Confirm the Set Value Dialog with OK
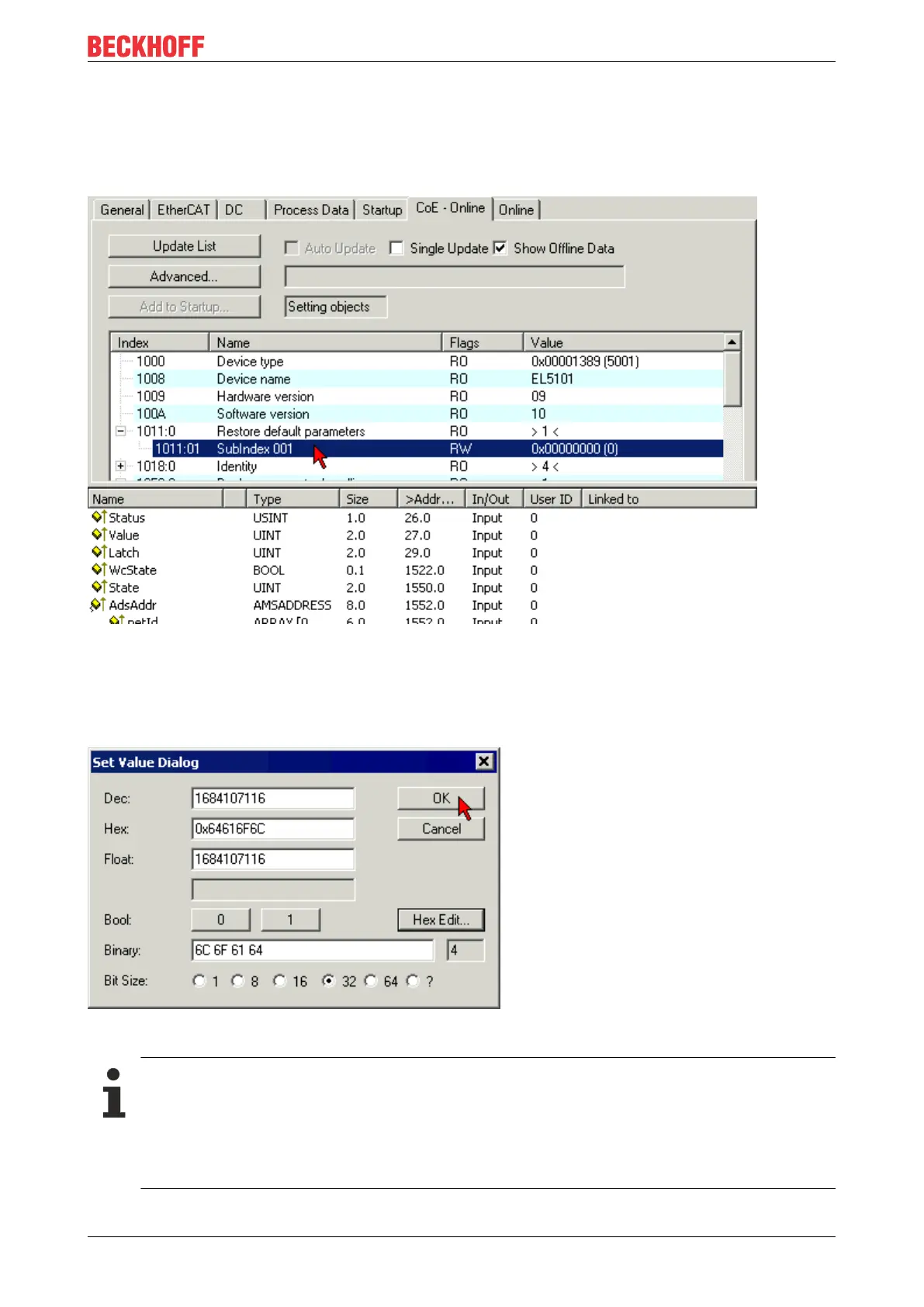This screenshot has width=924, height=1307. coord(441,798)
